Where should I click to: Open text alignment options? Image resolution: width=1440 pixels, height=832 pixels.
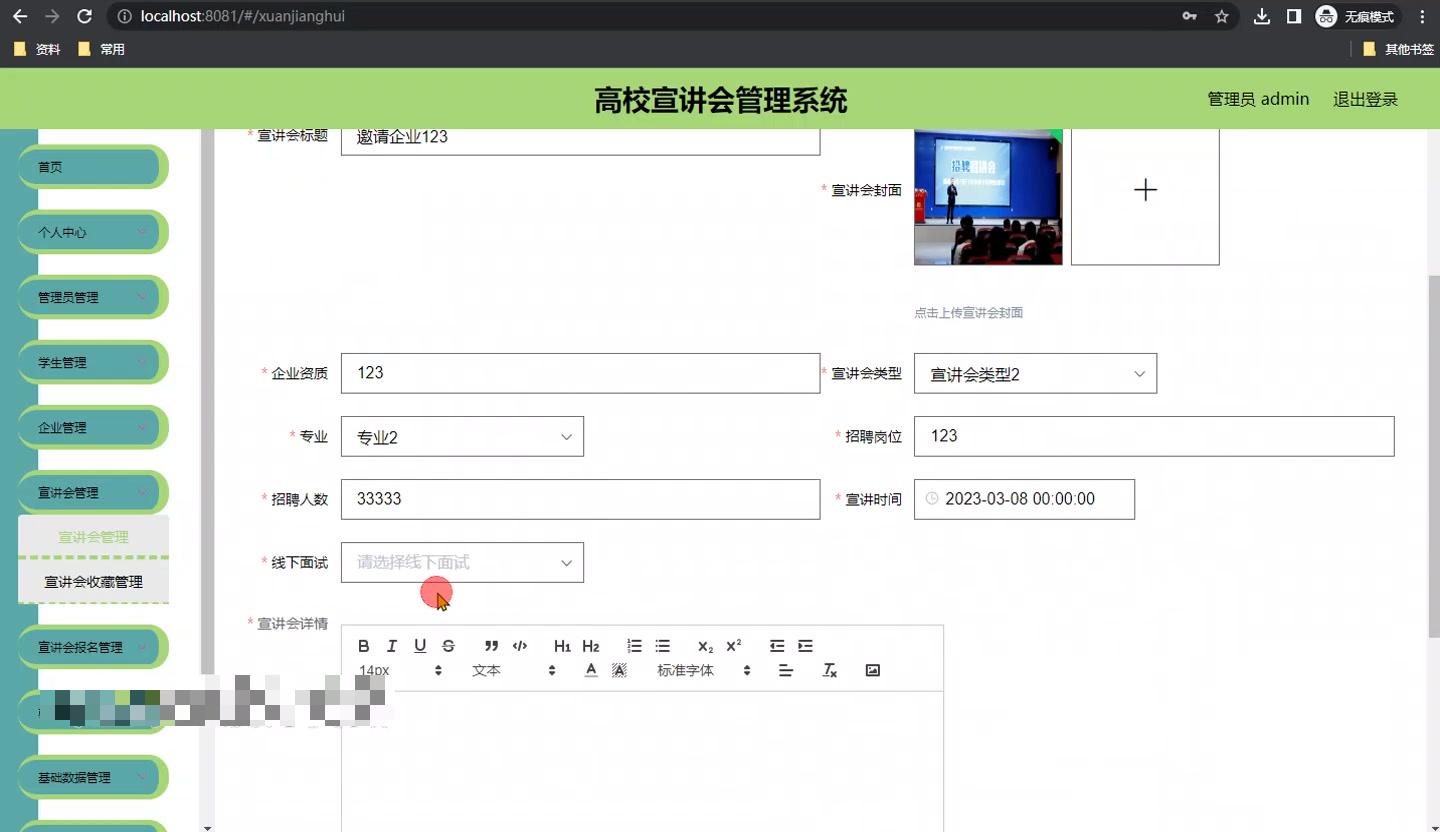coord(786,670)
